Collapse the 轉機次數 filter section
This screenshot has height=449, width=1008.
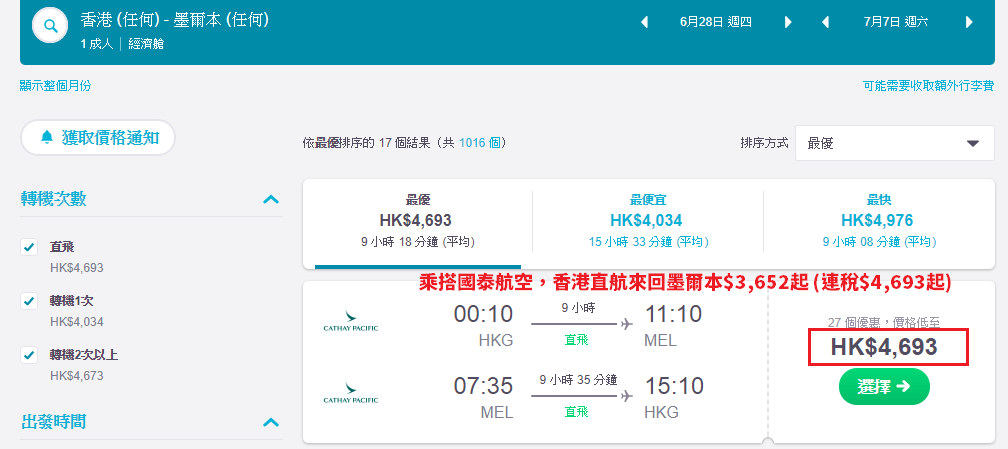point(271,199)
